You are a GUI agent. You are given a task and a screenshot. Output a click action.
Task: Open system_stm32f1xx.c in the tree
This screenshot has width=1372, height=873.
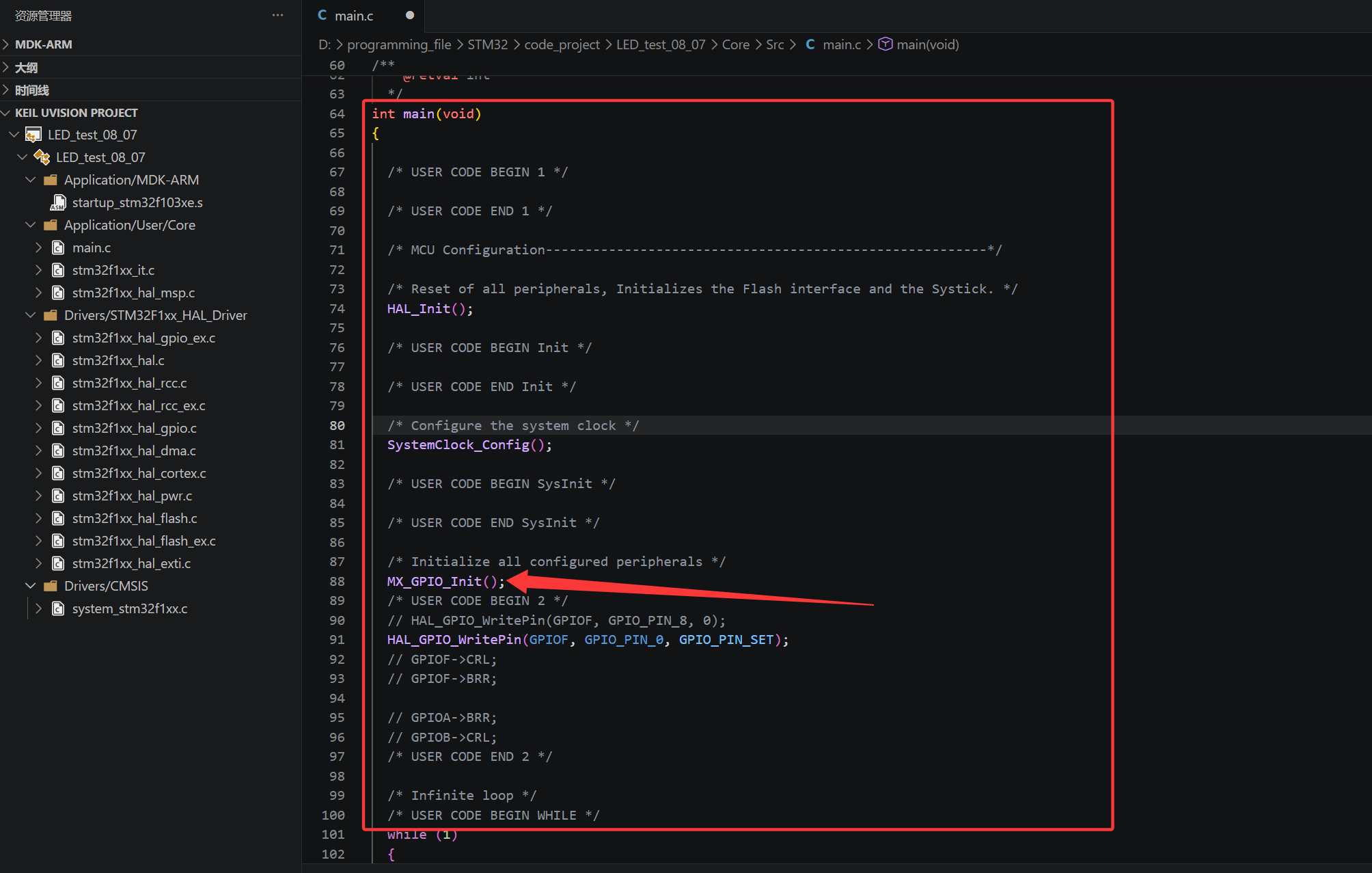130,608
